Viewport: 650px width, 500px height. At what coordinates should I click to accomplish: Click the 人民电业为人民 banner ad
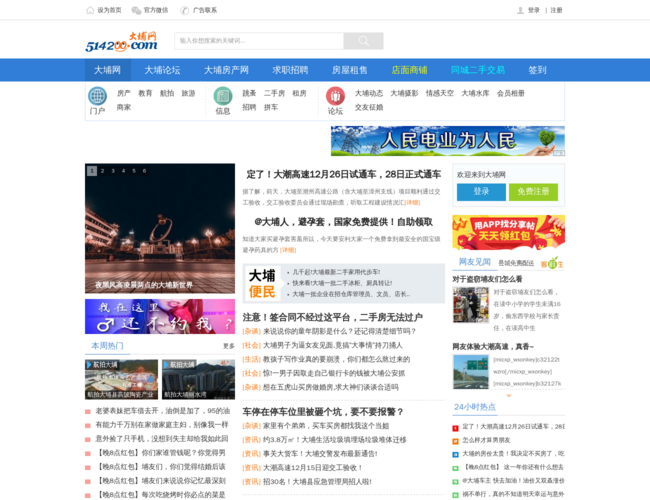448,141
